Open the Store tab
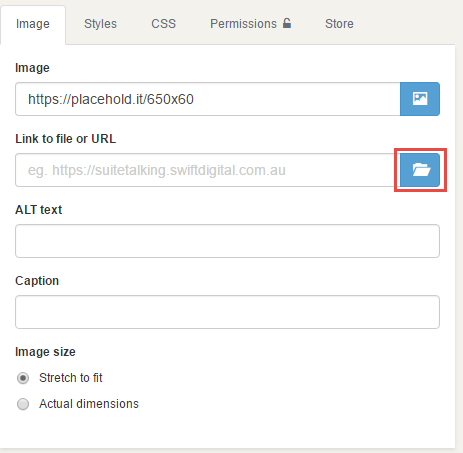 click(339, 24)
